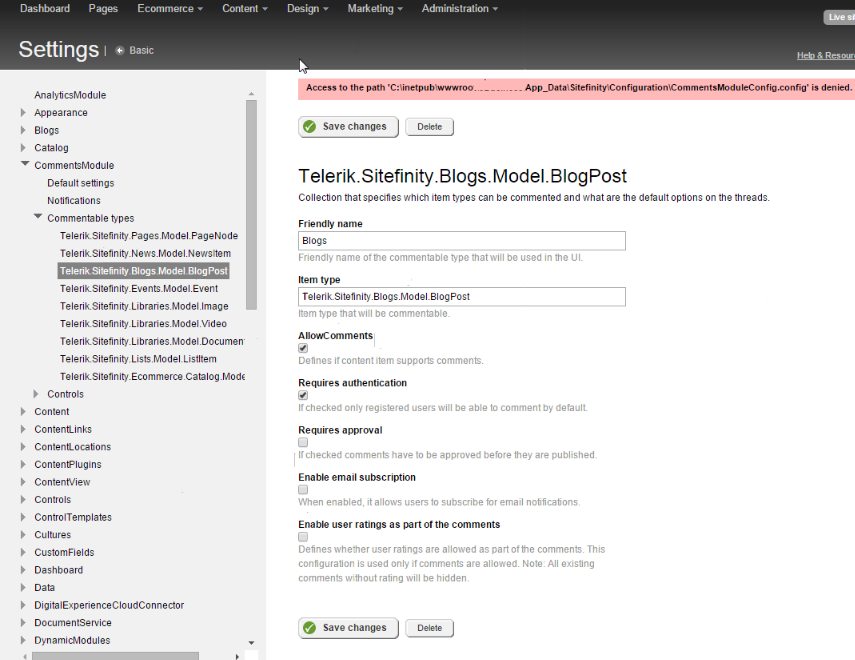Expand the Appearance tree node
The width and height of the screenshot is (855, 660).
point(23,112)
